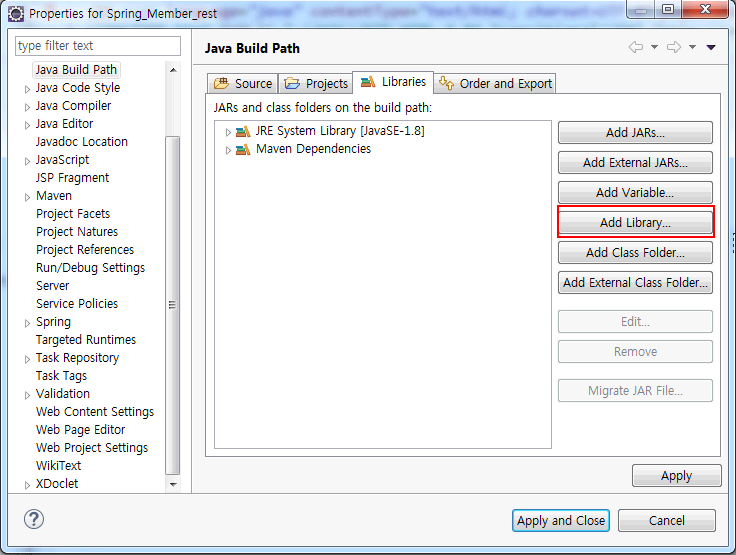
Task: Open the forward history dropdown arrow
Action: click(692, 47)
